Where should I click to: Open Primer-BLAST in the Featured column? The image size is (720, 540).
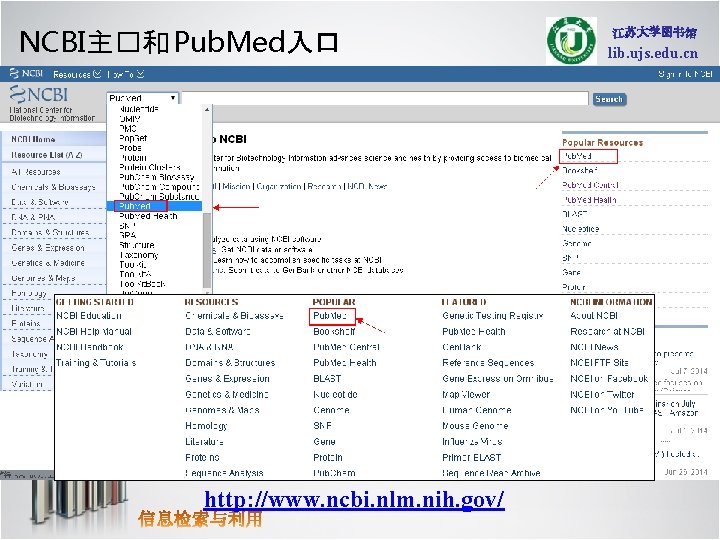click(472, 457)
